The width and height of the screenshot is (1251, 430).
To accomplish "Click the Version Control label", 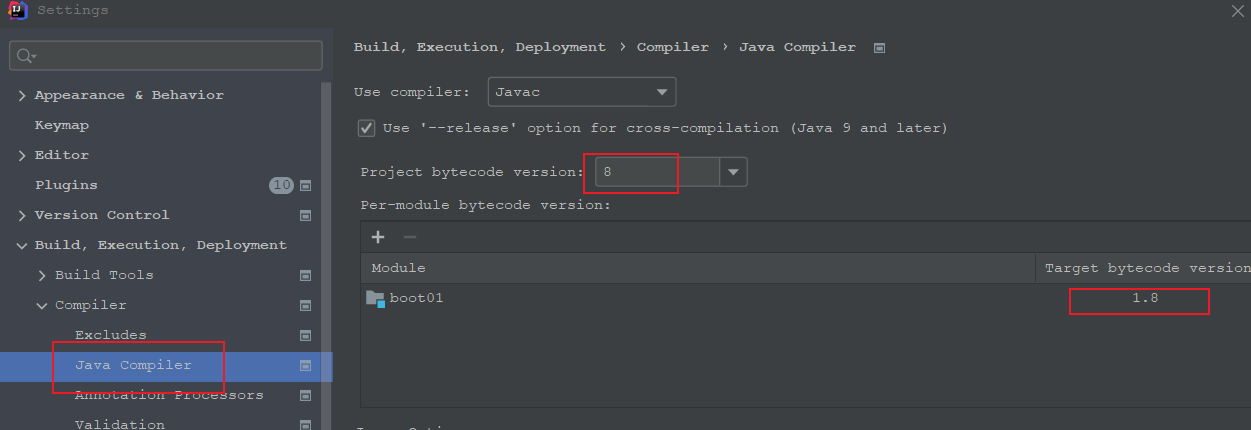I will (102, 215).
